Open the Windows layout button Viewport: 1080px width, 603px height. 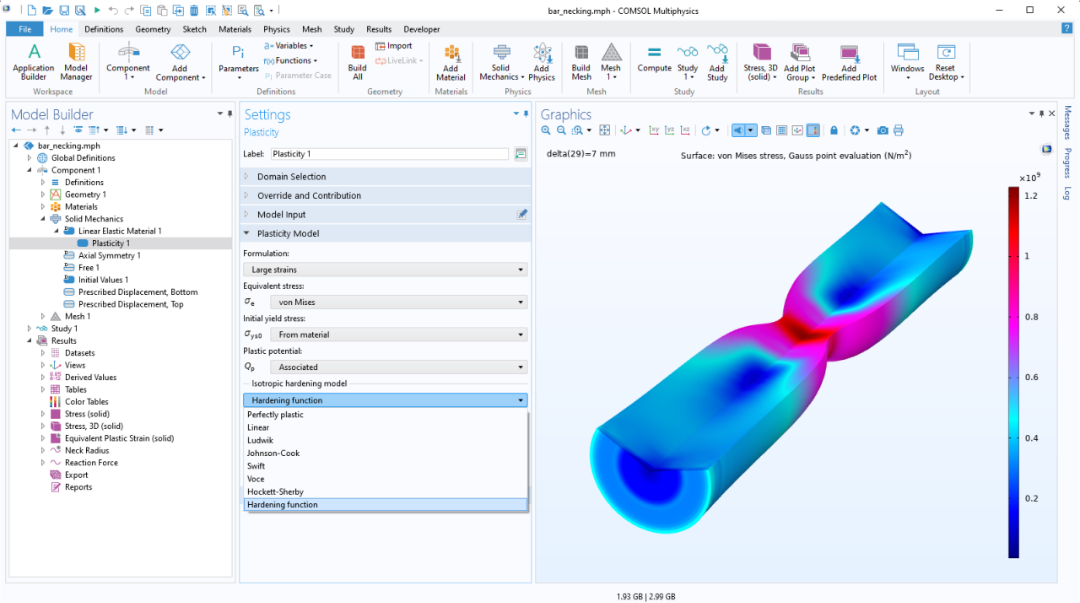pyautogui.click(x=907, y=62)
